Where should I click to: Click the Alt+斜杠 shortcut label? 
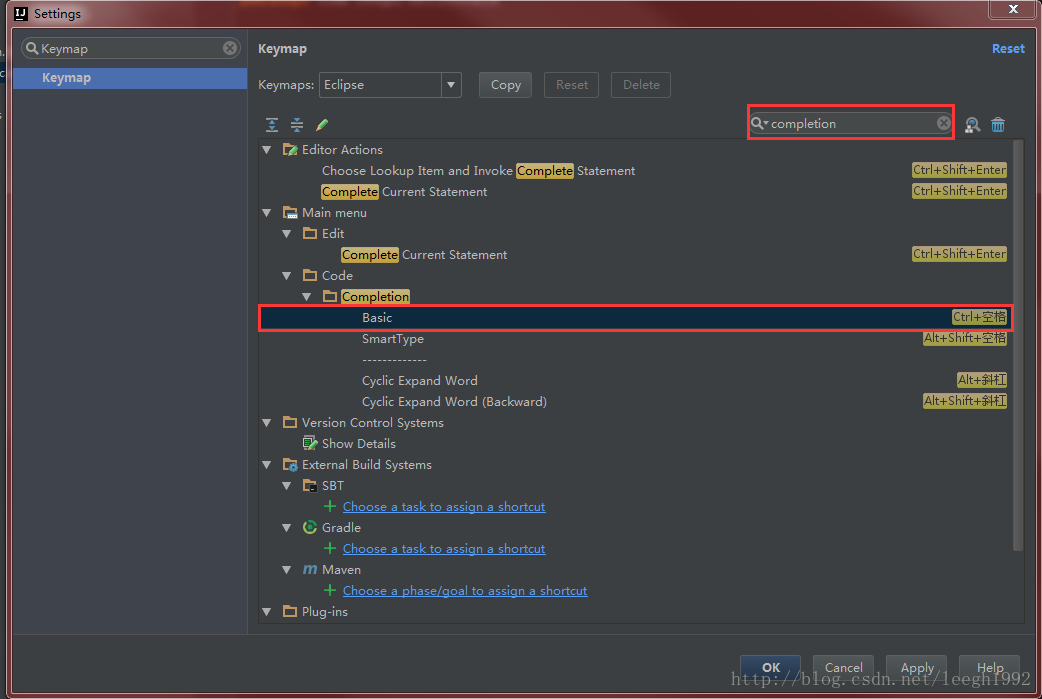[982, 380]
